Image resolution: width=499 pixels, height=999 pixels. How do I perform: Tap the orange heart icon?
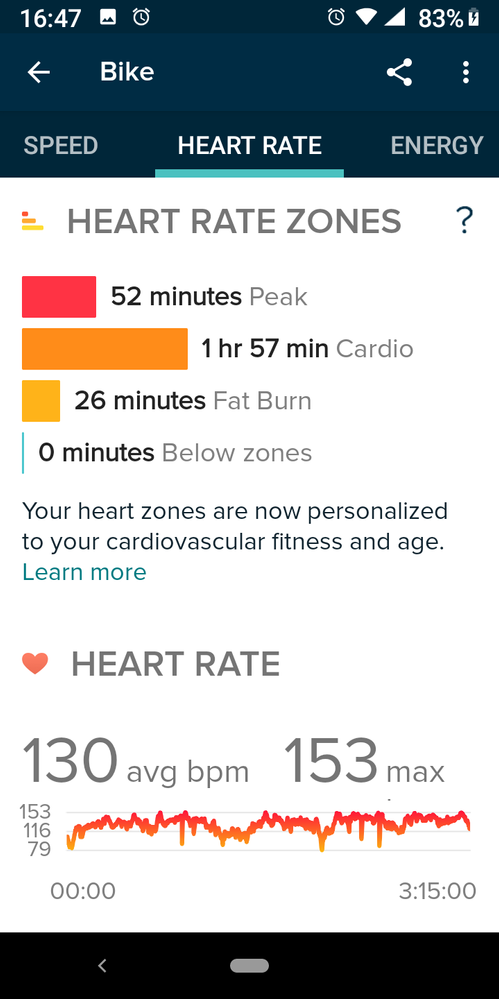pos(35,664)
